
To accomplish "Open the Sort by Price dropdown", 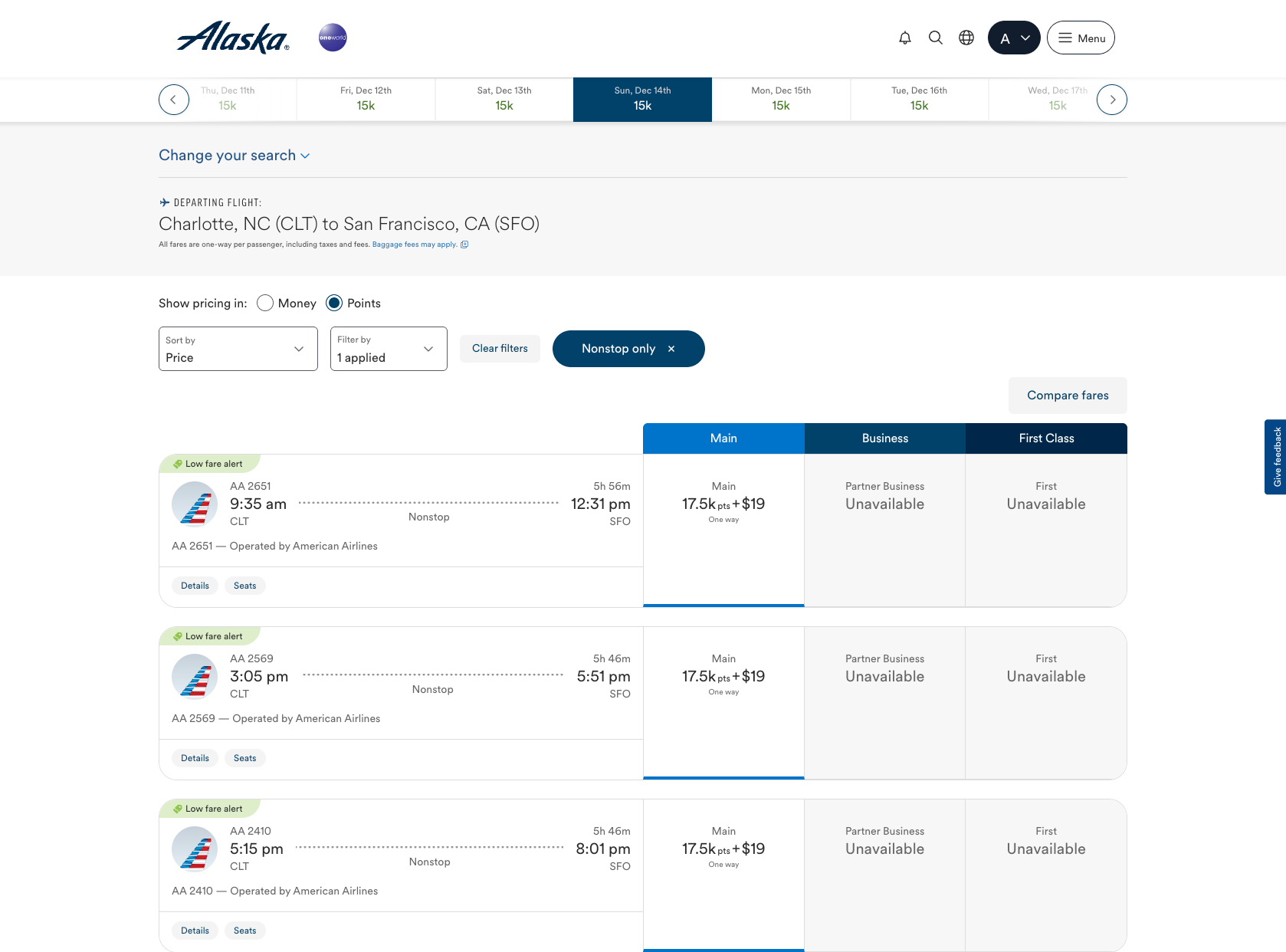I will pos(238,349).
